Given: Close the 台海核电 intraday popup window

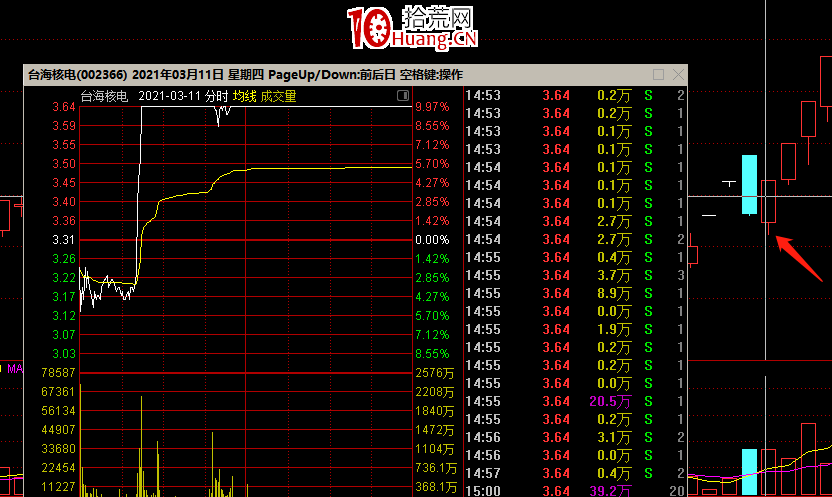Looking at the screenshot, I should pyautogui.click(x=679, y=75).
